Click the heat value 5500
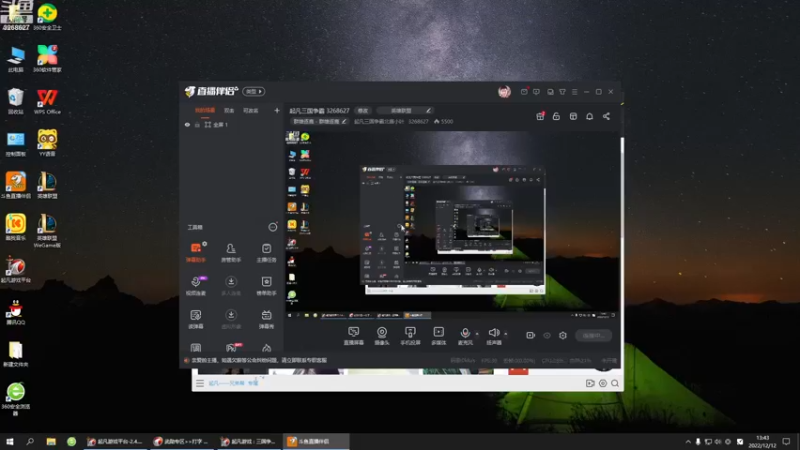The image size is (800, 450). tap(443, 121)
